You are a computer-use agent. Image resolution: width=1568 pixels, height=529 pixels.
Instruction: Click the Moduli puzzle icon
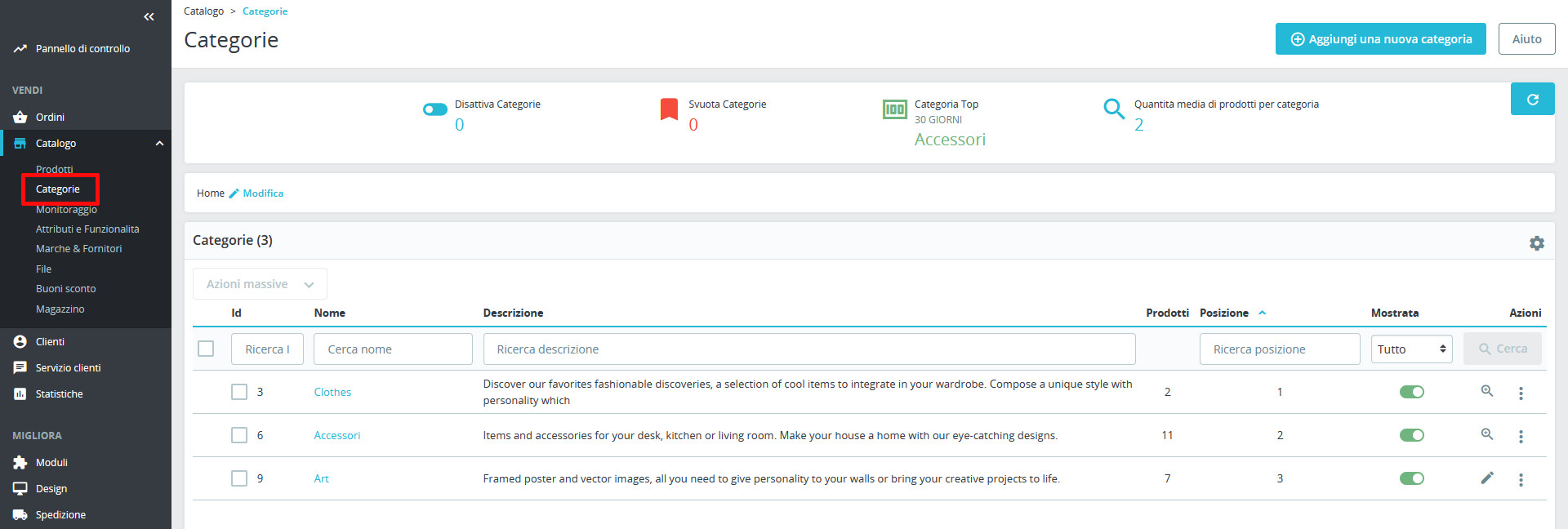click(20, 462)
